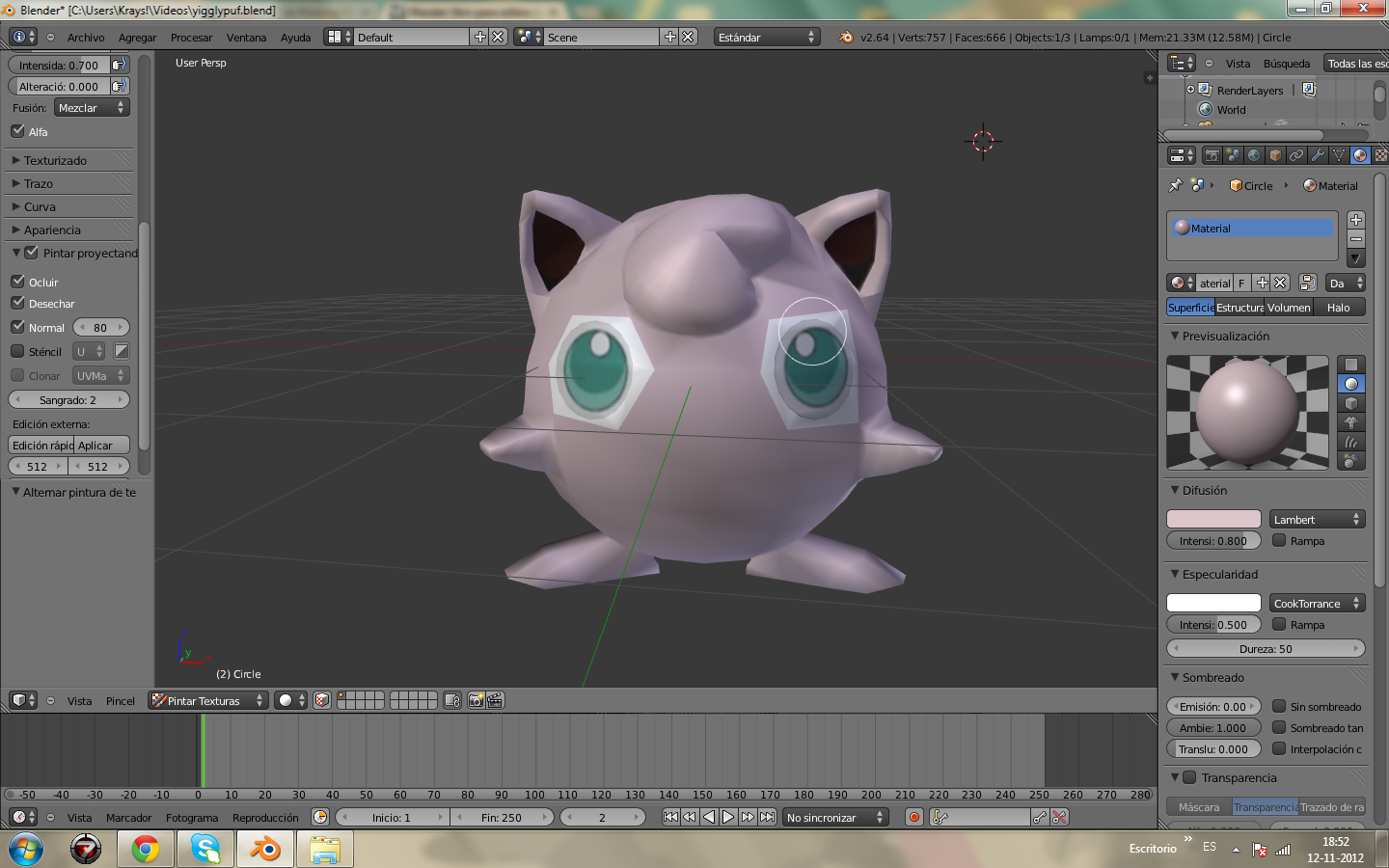
Task: Open the Fusión Mezclar dropdown
Action: click(x=92, y=108)
